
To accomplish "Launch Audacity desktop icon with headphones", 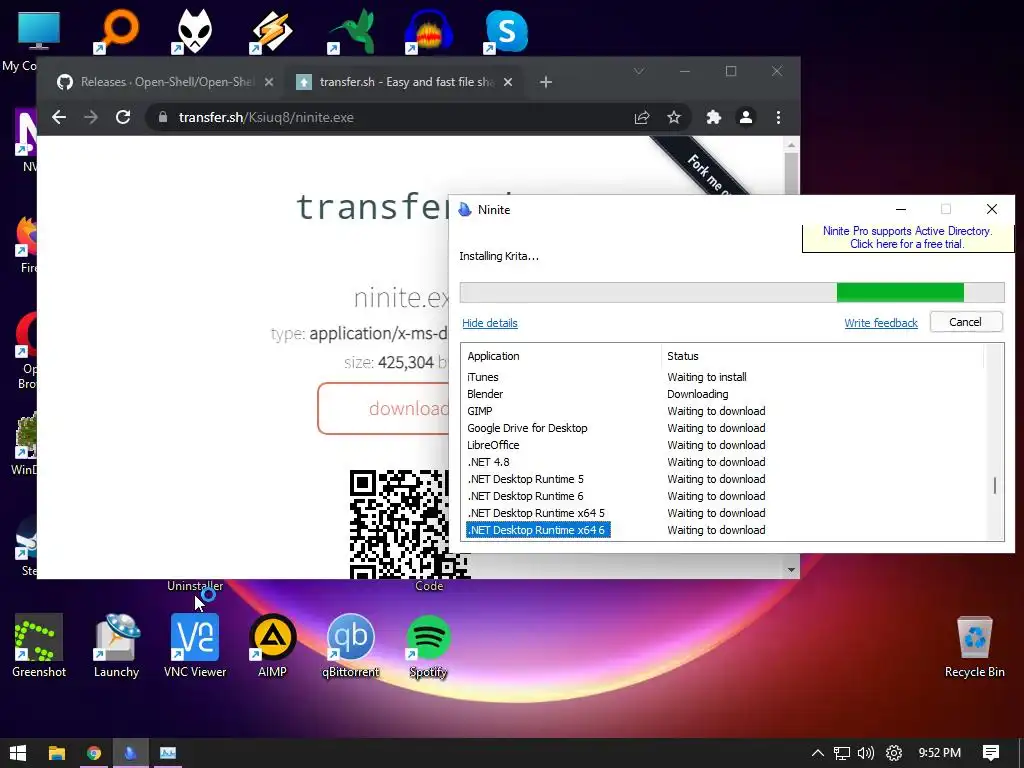I will (429, 31).
